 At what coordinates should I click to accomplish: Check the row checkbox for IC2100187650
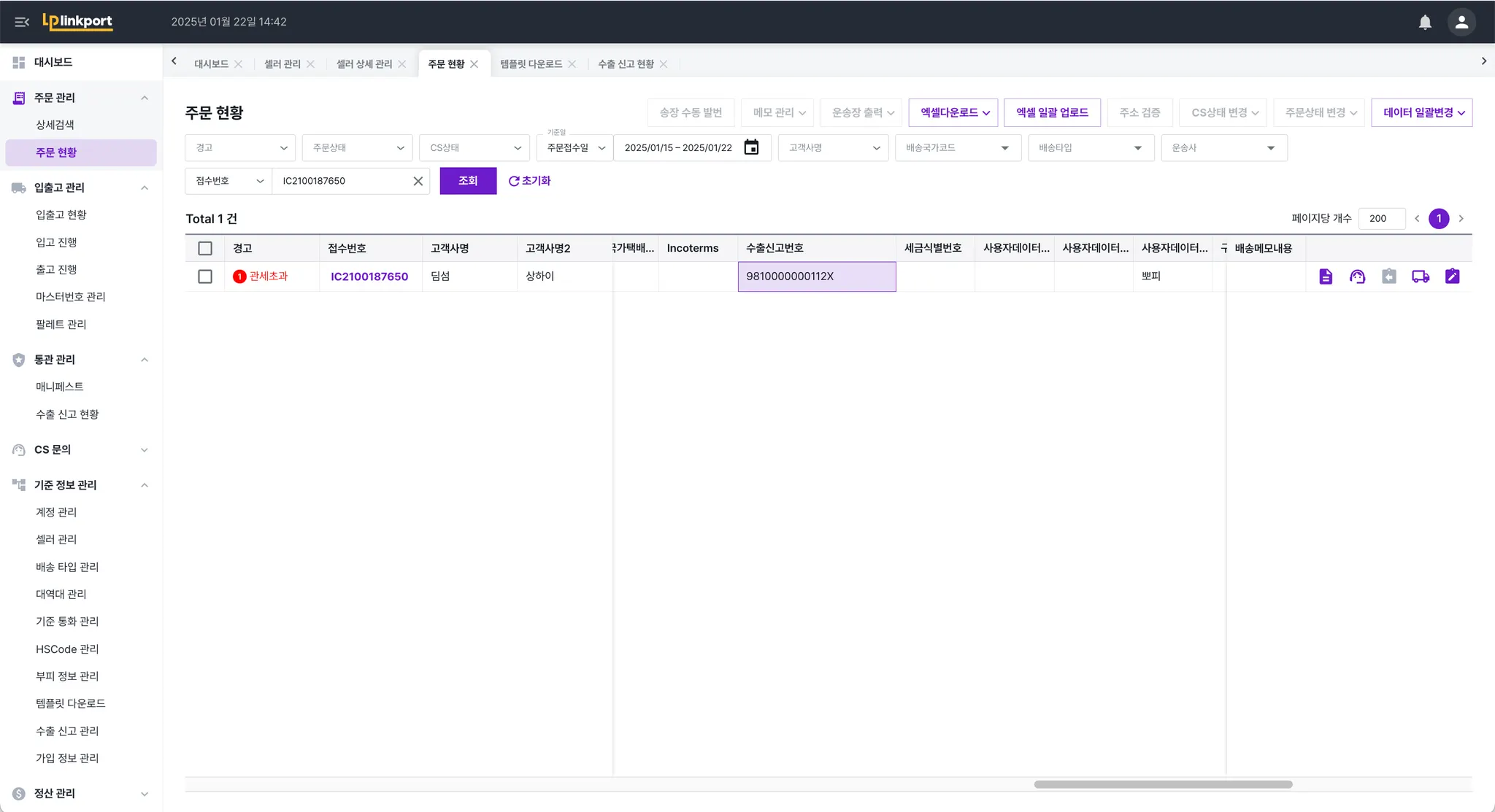(x=205, y=277)
